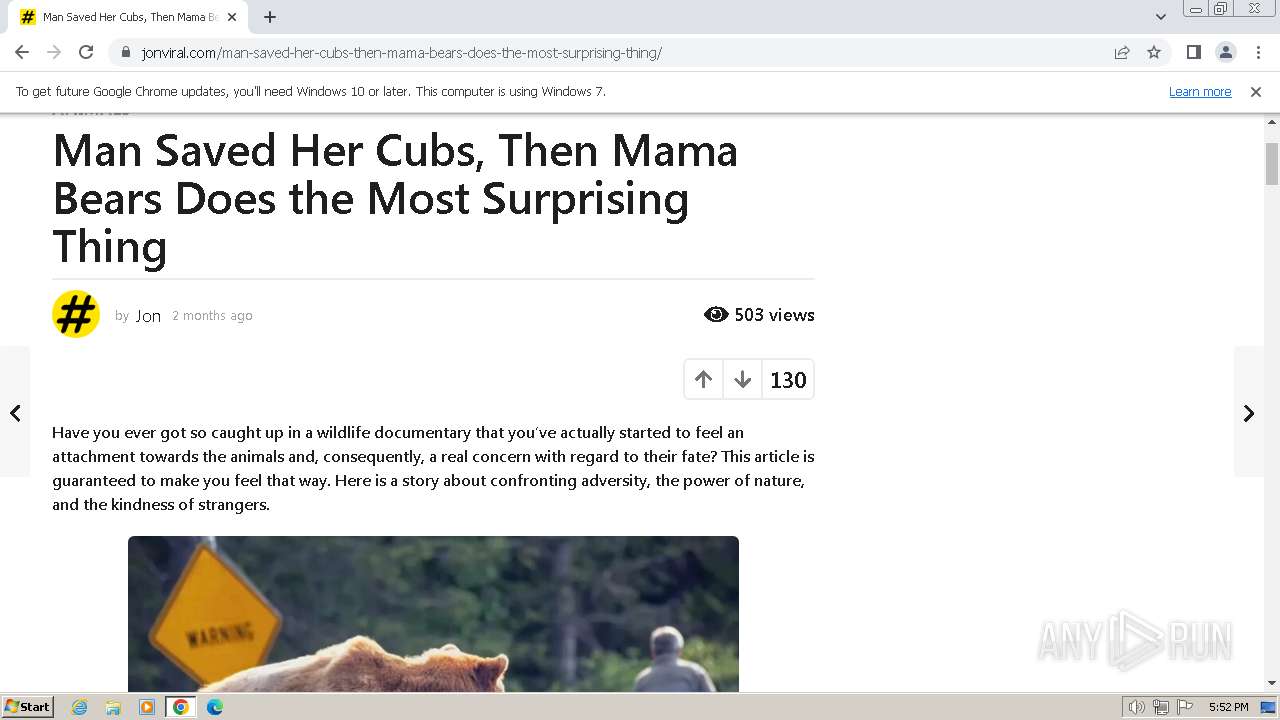
Task: Reload the page with the refresh icon
Action: click(x=86, y=52)
